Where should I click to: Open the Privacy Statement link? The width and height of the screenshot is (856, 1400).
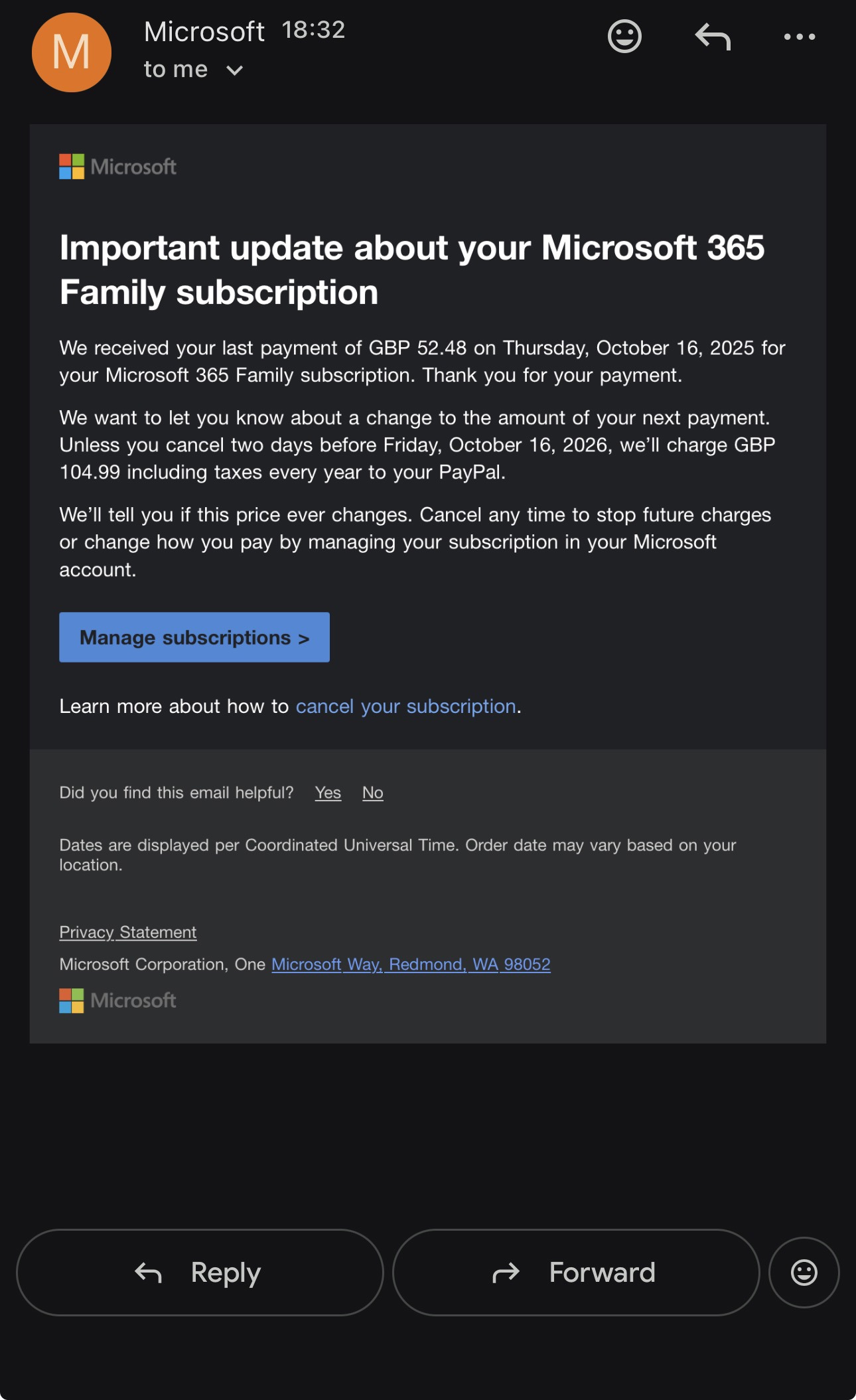pyautogui.click(x=128, y=932)
